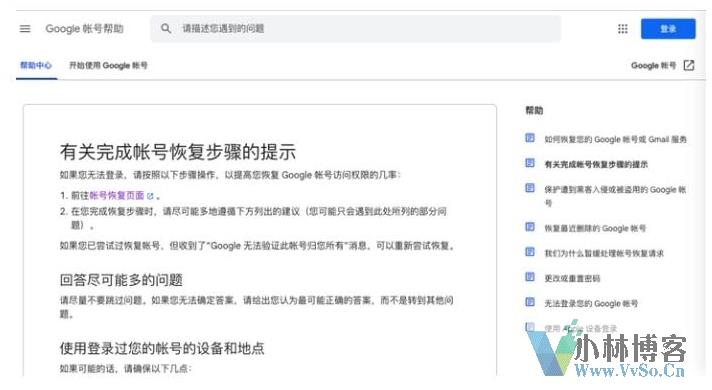Open the hamburger main menu
This screenshot has height=390, width=712.
tap(25, 29)
